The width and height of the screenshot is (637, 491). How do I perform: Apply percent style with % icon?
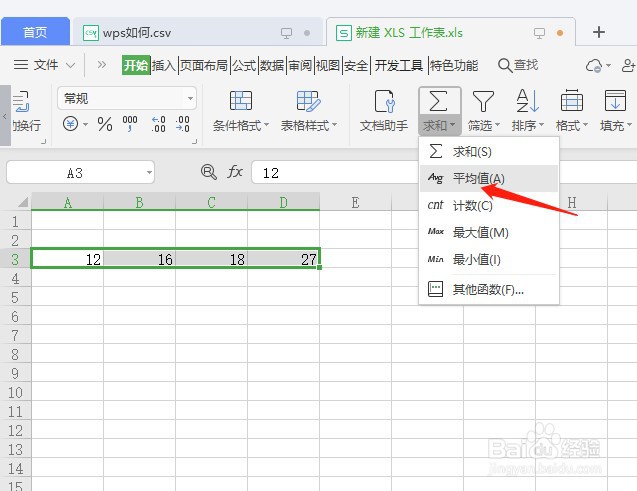coord(105,124)
